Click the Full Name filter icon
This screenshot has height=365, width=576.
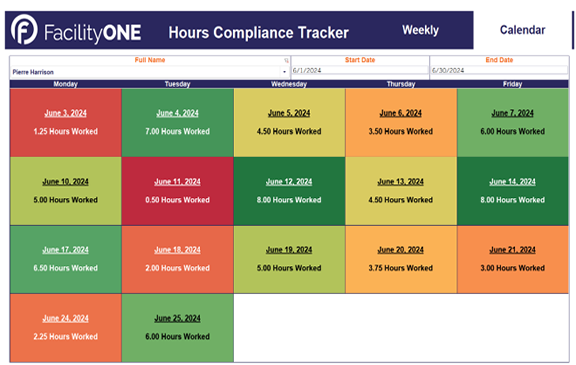[x=286, y=60]
